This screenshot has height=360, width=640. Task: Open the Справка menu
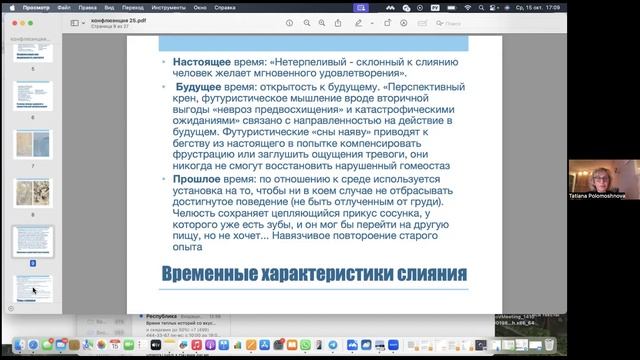click(x=224, y=7)
